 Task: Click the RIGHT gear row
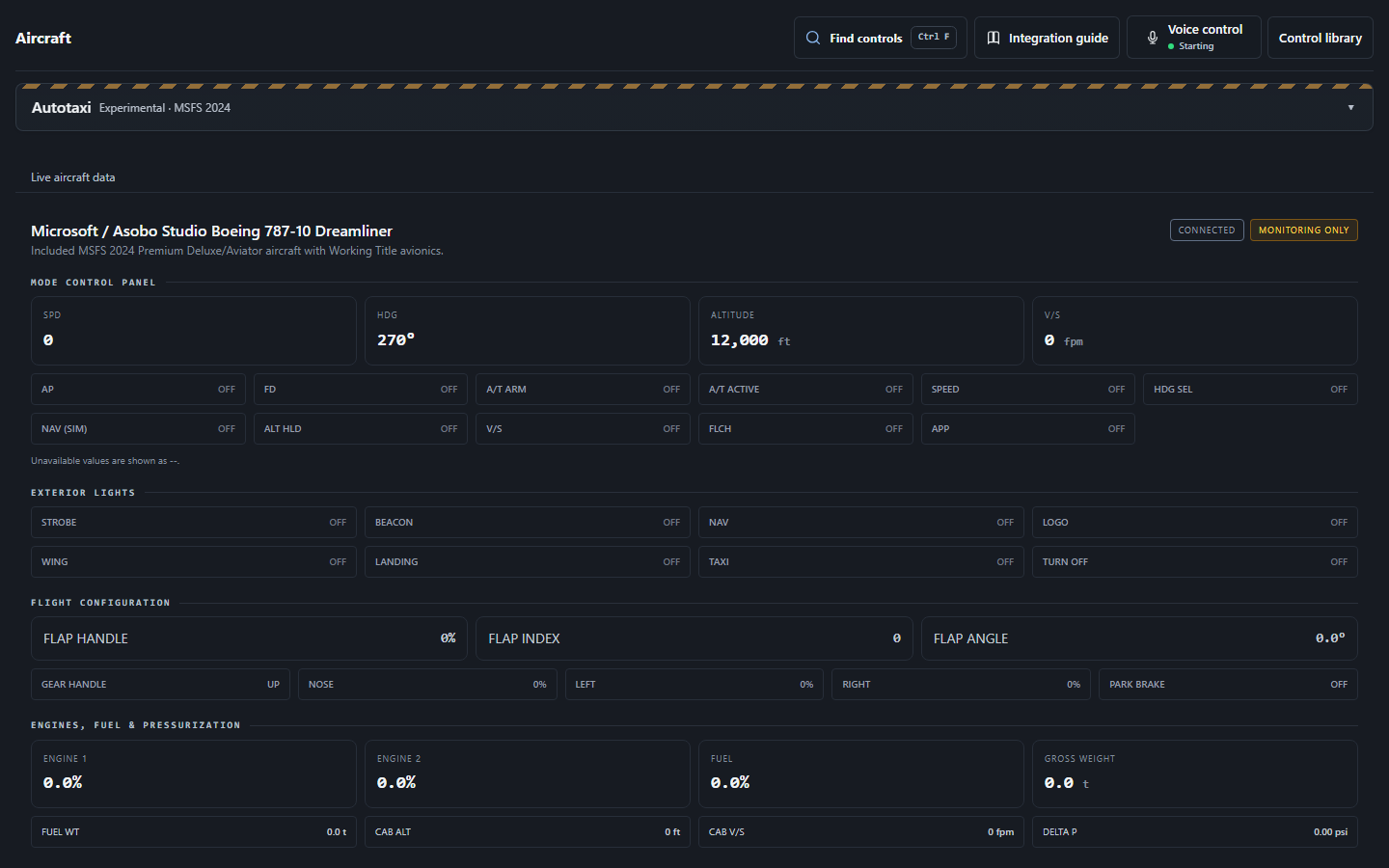tap(961, 685)
